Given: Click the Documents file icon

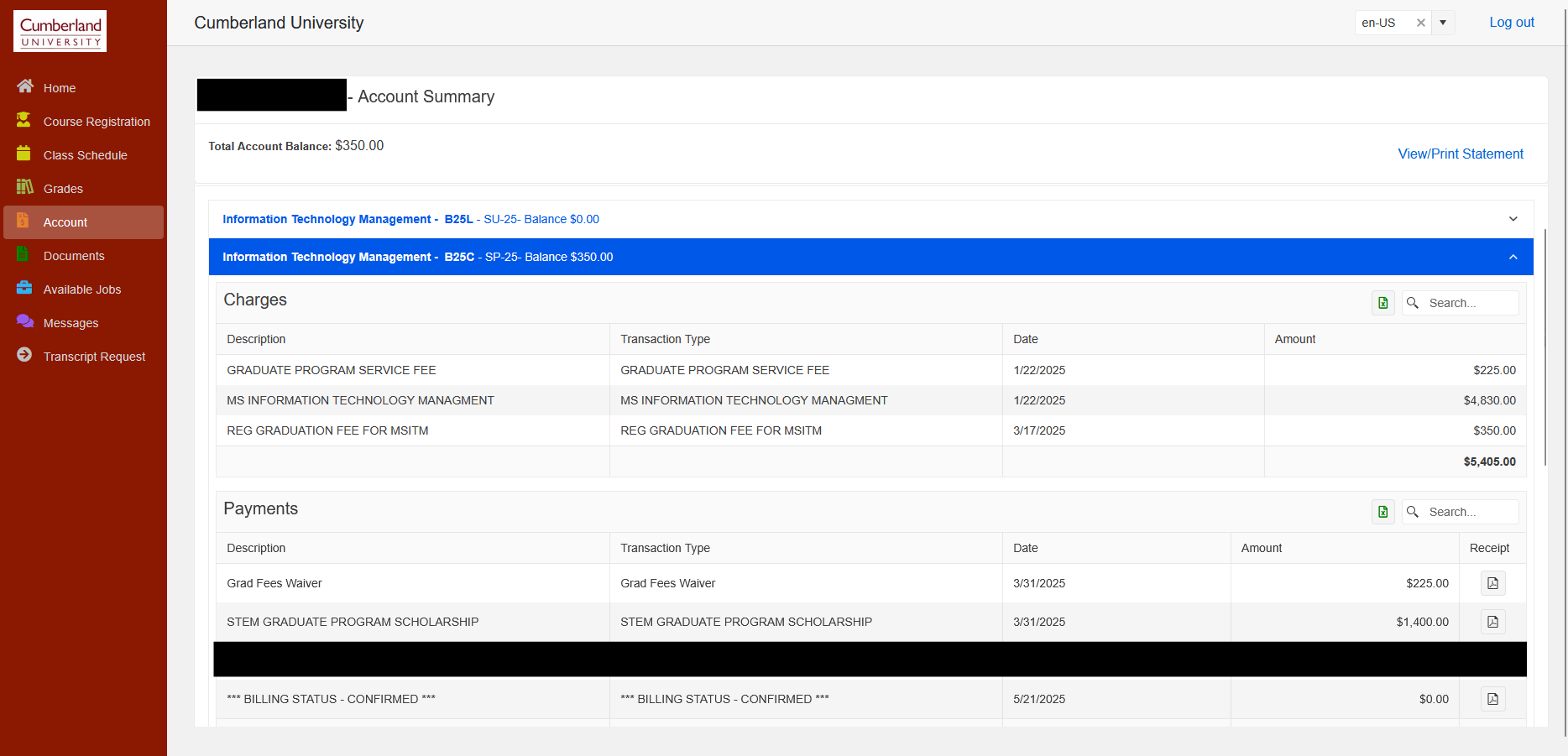Looking at the screenshot, I should [24, 254].
